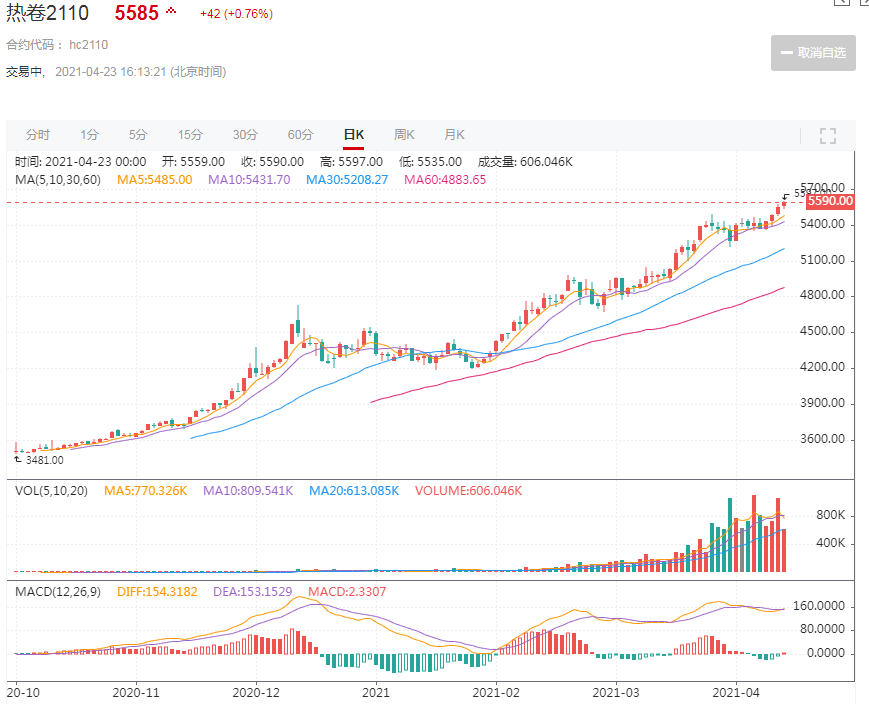869x704 pixels.
Task: Click the VOL(5,10,20) indicator label
Action: 52,491
